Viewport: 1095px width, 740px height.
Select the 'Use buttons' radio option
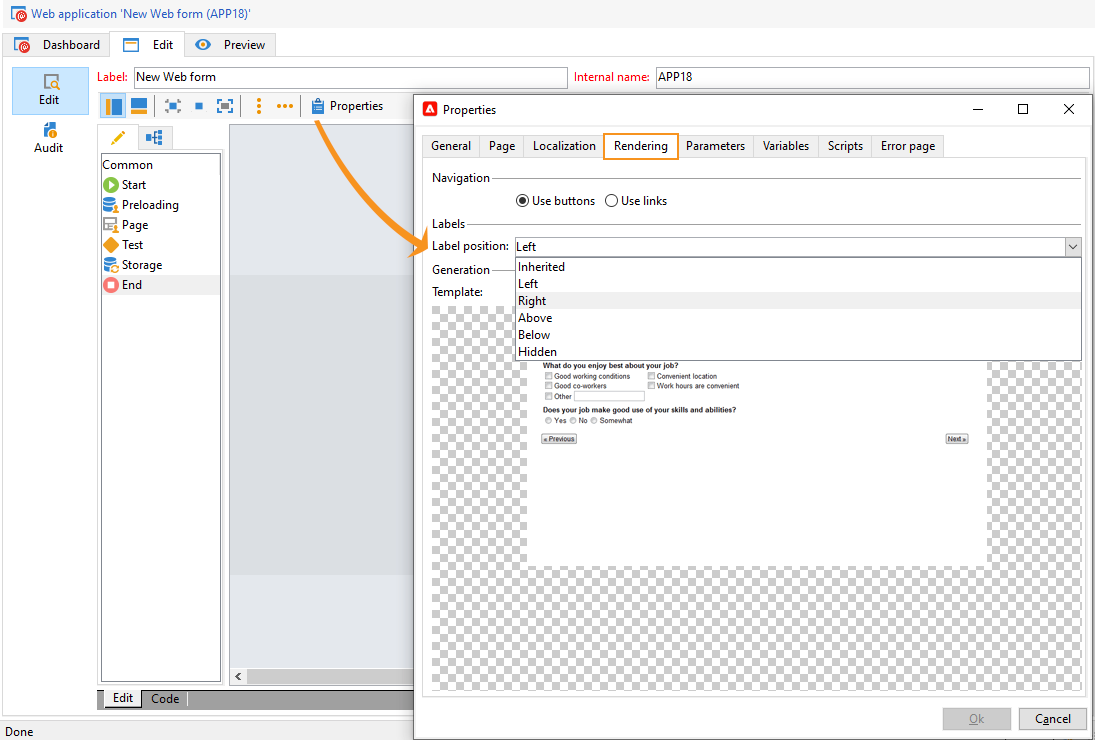523,201
